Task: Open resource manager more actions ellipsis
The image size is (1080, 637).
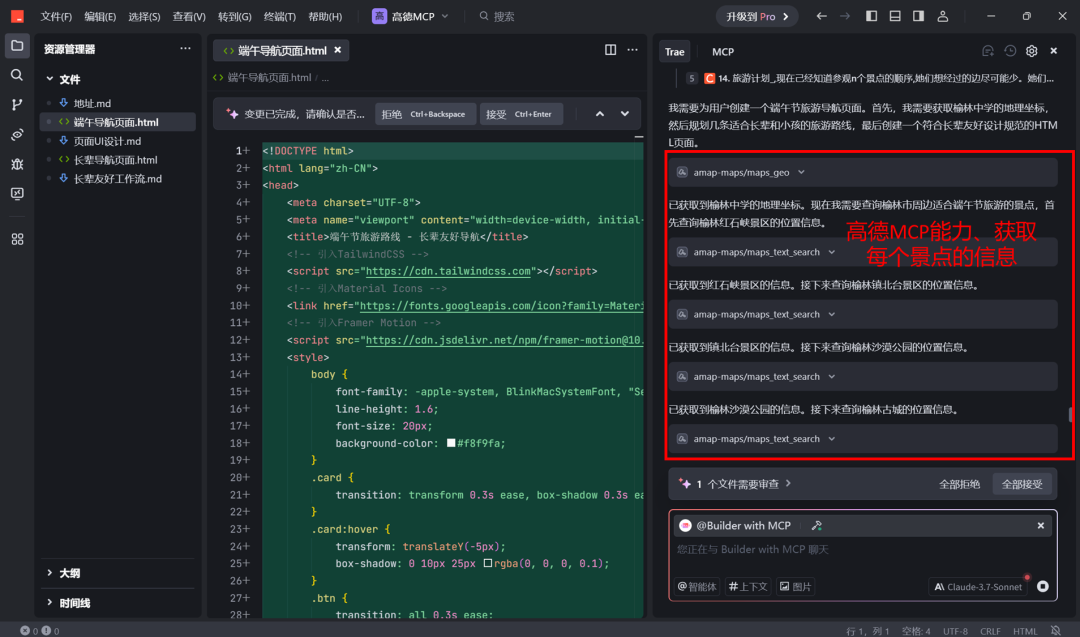Action: pos(185,49)
